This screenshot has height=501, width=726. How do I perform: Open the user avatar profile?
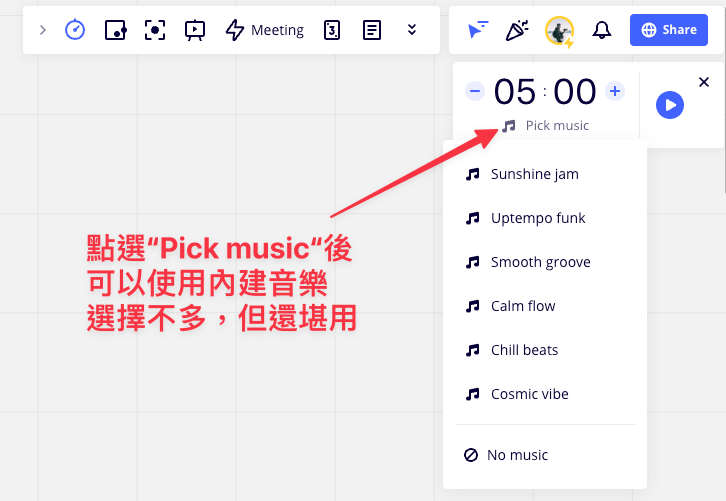coord(559,31)
